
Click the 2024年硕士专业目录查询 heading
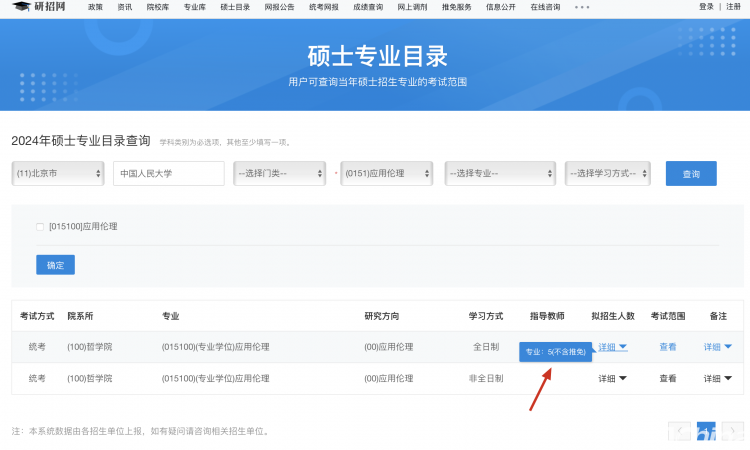(81, 141)
